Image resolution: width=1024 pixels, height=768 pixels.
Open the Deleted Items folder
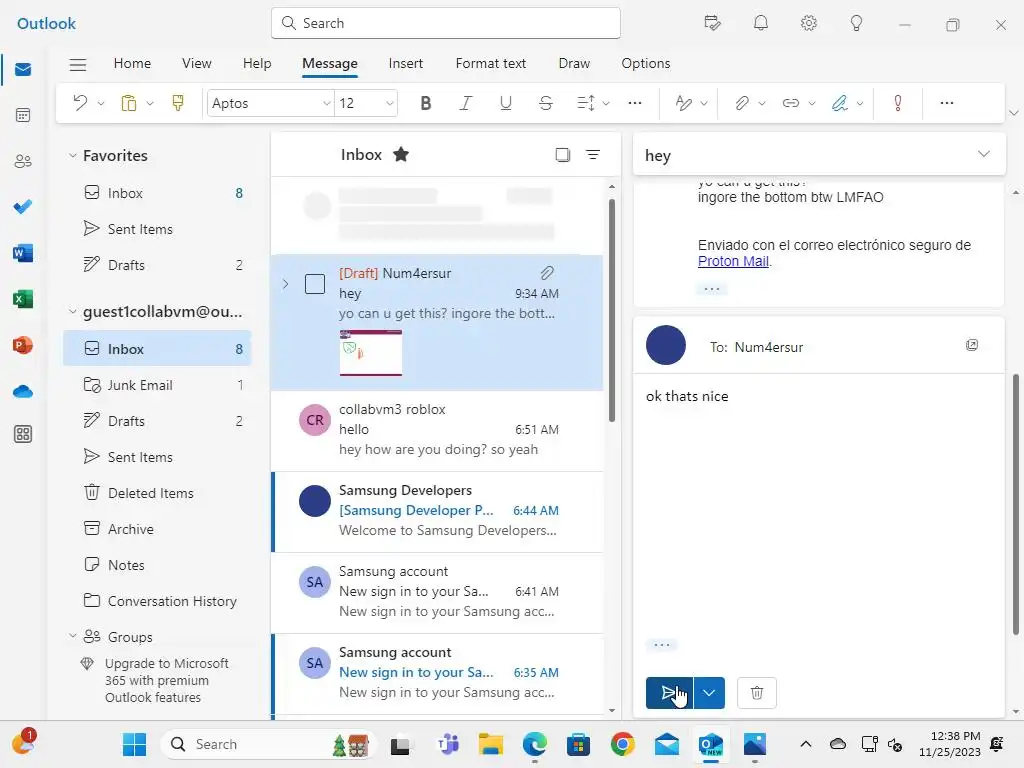(x=157, y=493)
